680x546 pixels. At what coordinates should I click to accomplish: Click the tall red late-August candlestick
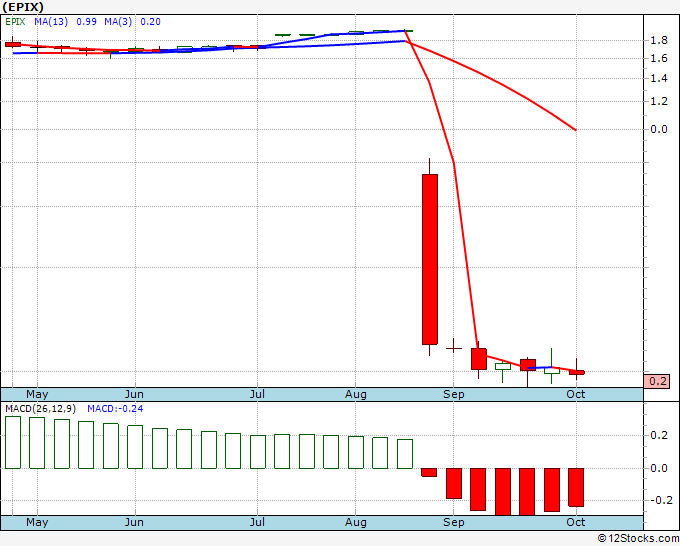pyautogui.click(x=430, y=259)
